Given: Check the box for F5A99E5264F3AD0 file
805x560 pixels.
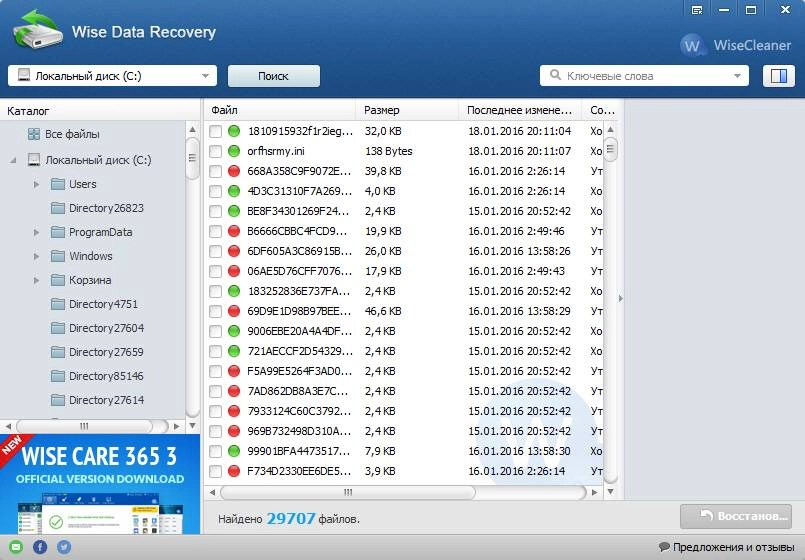Looking at the screenshot, I should point(216,372).
